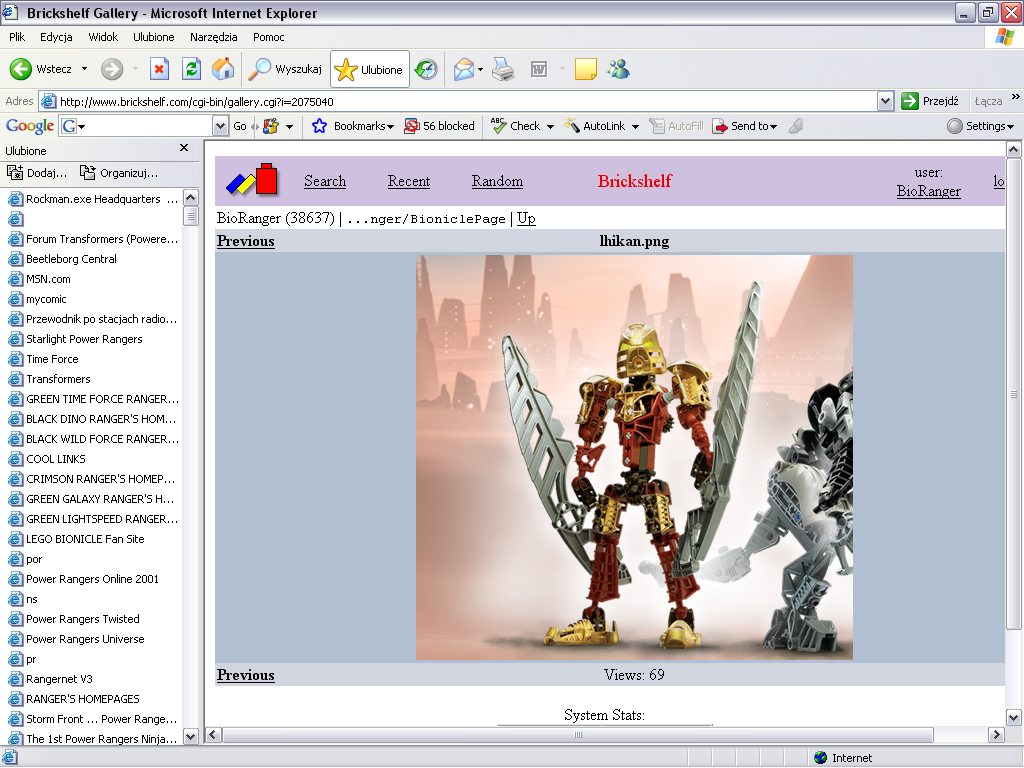This screenshot has height=768, width=1024.
Task: Open the Narzędzia menu
Action: [x=213, y=37]
